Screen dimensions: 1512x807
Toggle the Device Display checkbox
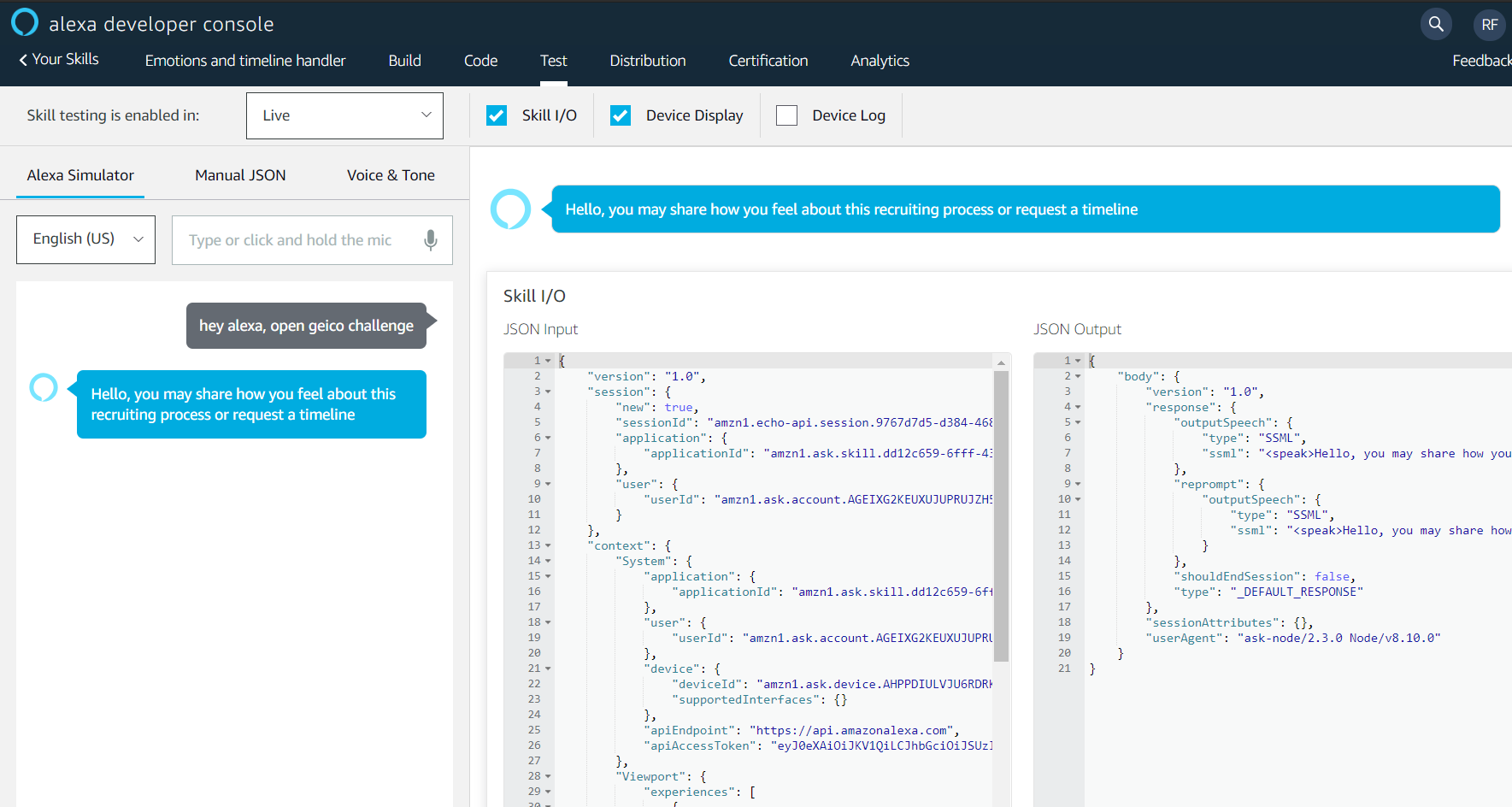(x=621, y=115)
